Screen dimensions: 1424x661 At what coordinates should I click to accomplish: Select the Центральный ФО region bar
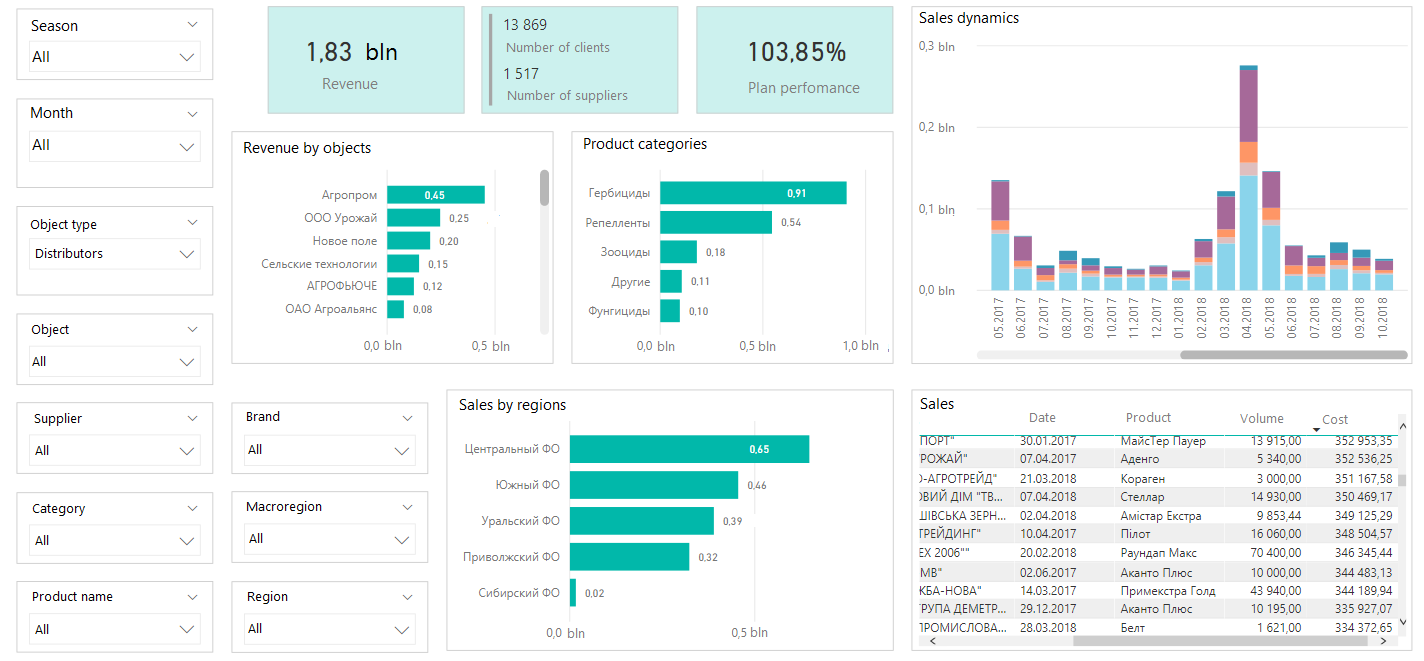(x=689, y=449)
